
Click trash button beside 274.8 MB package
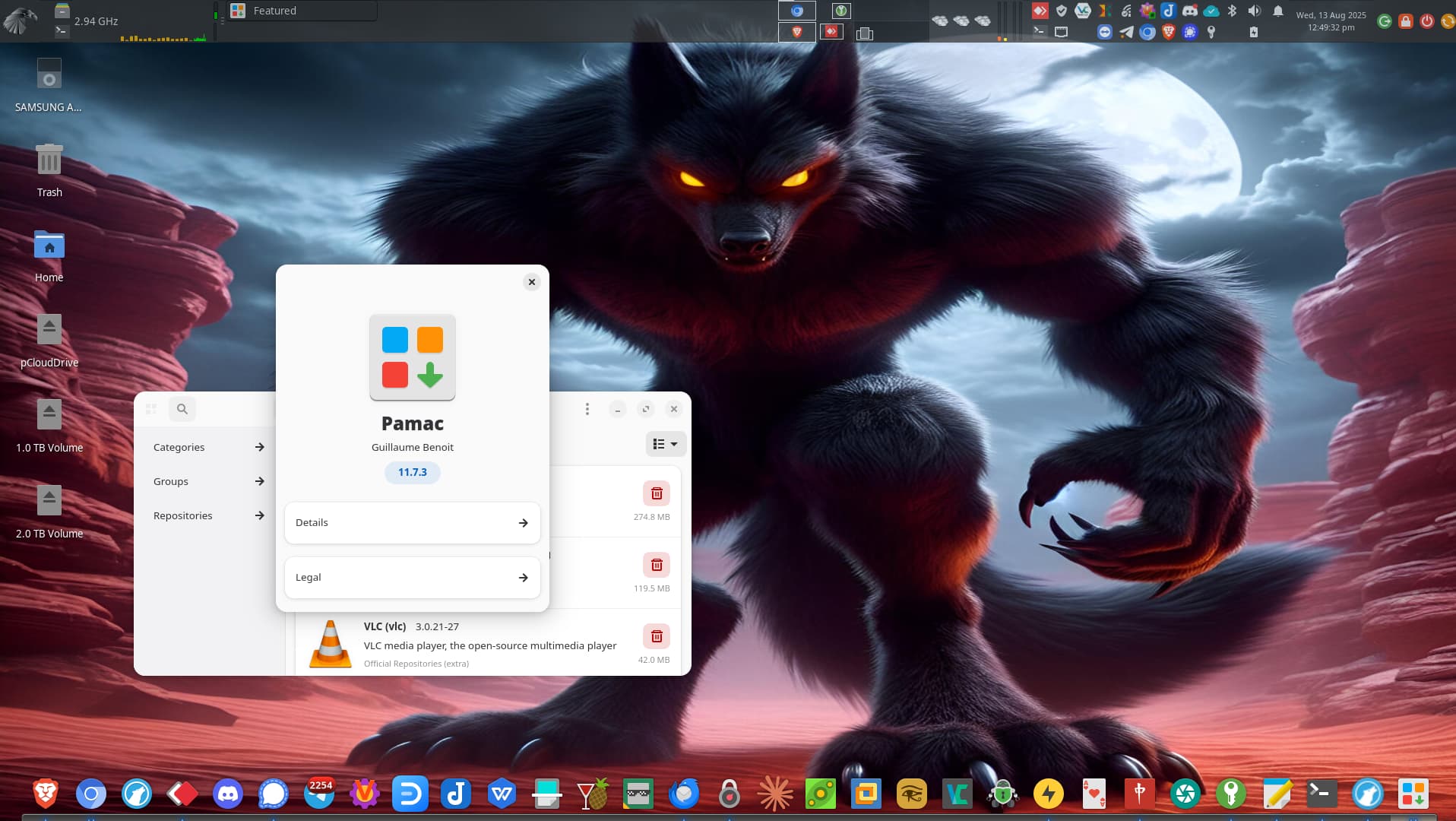coord(657,493)
